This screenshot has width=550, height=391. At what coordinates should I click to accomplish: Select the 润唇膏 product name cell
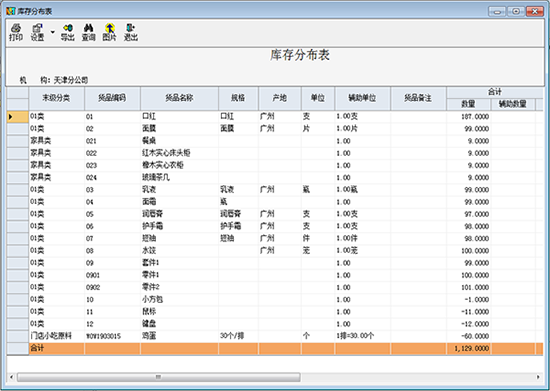coord(179,214)
